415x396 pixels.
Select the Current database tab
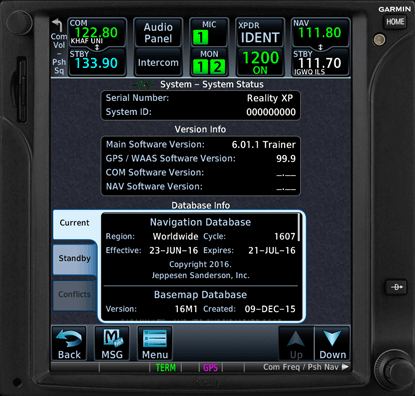[x=75, y=223]
